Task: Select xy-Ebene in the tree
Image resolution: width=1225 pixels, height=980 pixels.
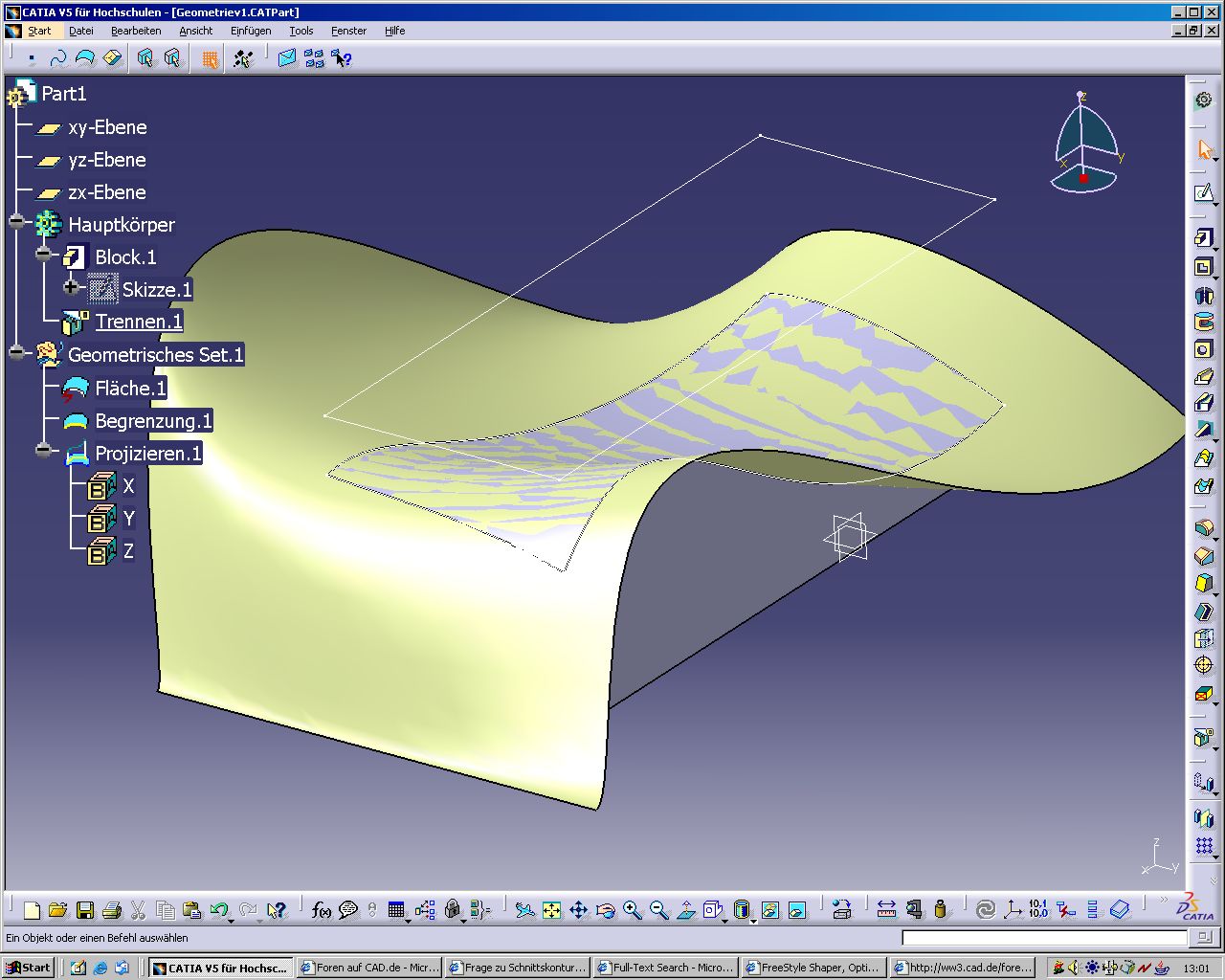Action: coord(107,127)
